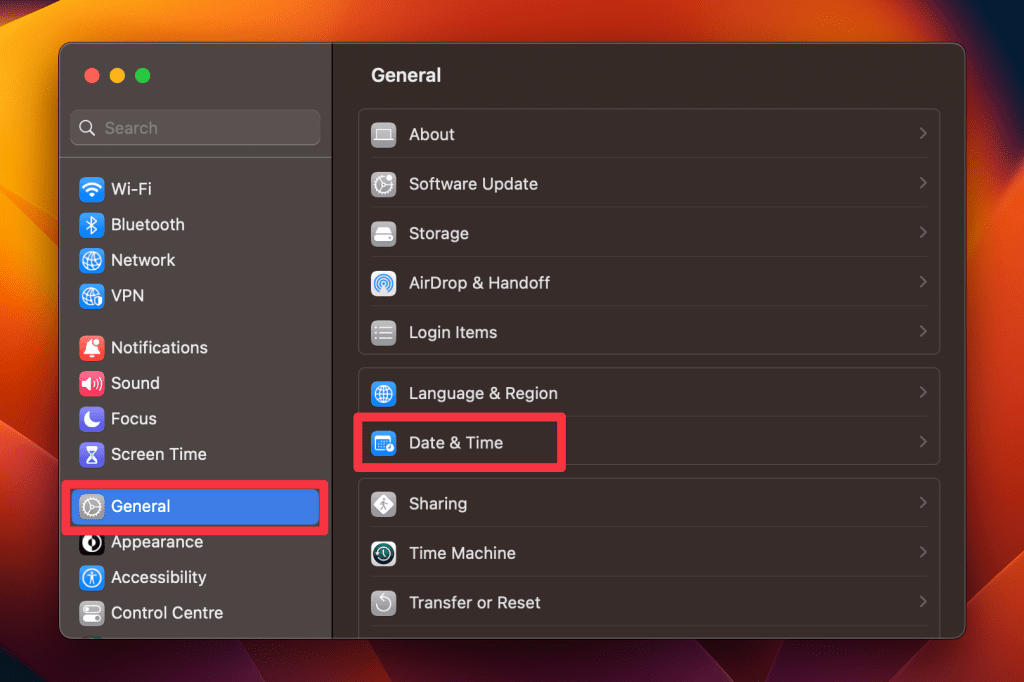The height and width of the screenshot is (682, 1024).
Task: Click the yellow minimize window button
Action: click(x=118, y=76)
